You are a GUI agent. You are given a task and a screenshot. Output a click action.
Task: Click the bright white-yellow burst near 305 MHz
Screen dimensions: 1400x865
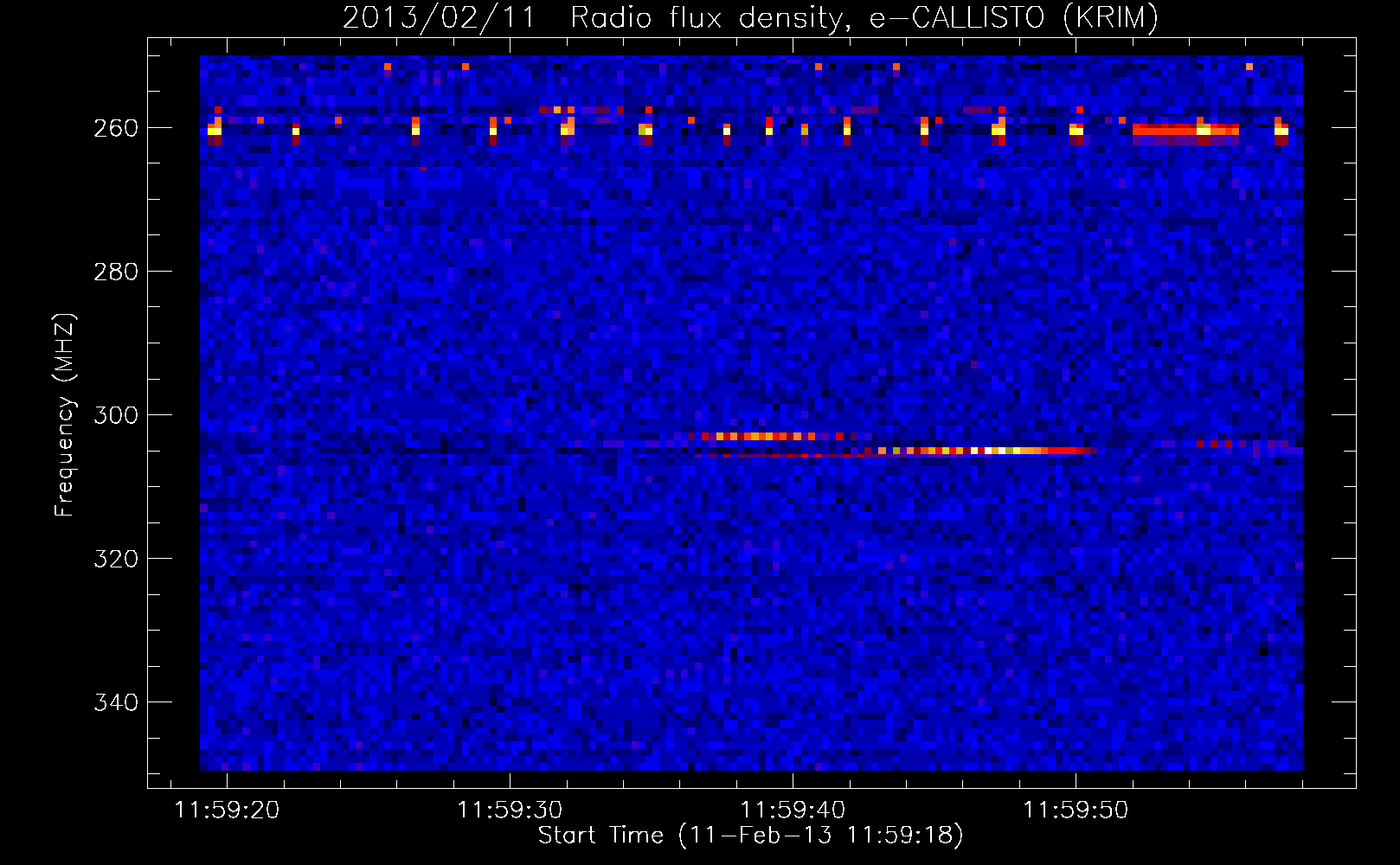pos(986,451)
